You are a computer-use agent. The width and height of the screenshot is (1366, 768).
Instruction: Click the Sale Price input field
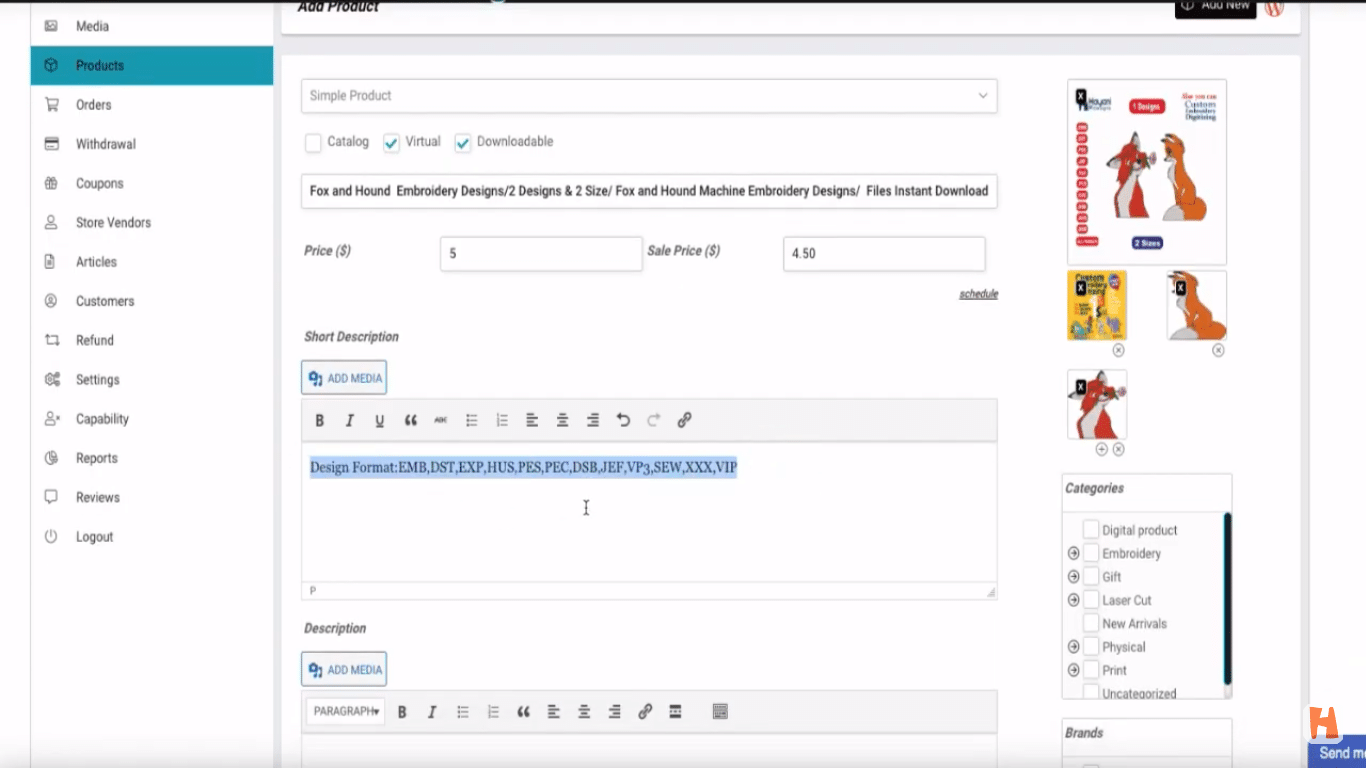pos(884,254)
